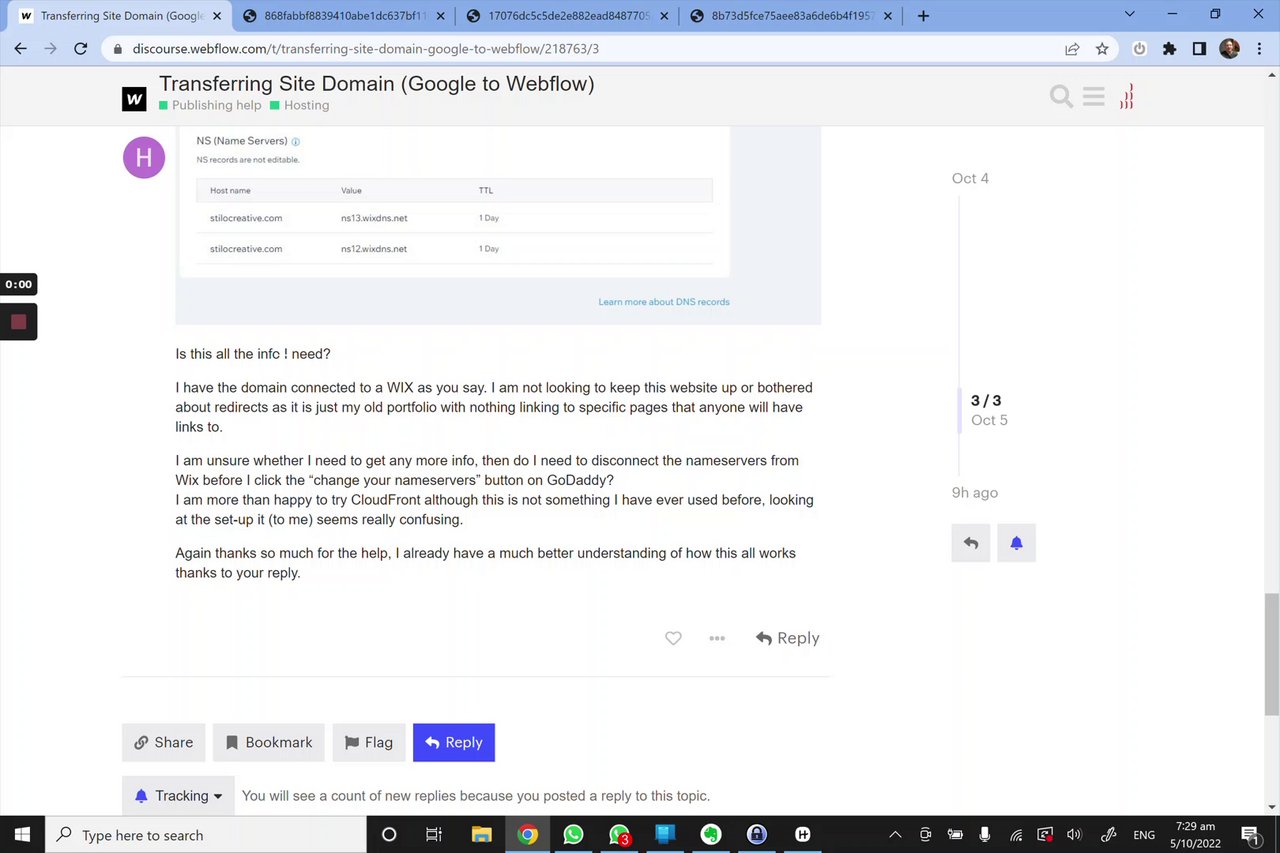1280x853 pixels.
Task: Open the Windows notification center icon
Action: pos(1250,834)
